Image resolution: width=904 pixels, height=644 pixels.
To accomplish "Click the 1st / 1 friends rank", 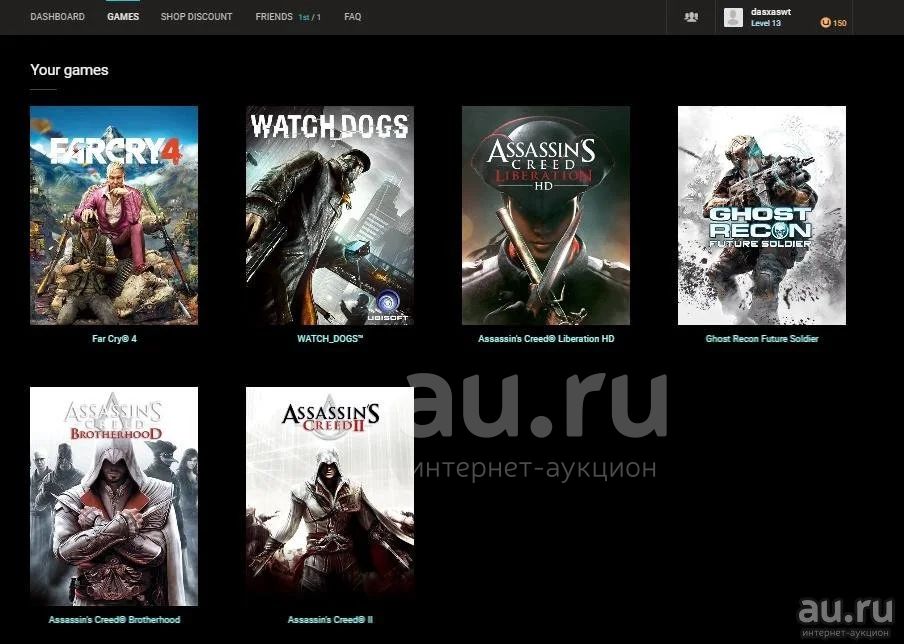I will click(x=310, y=17).
